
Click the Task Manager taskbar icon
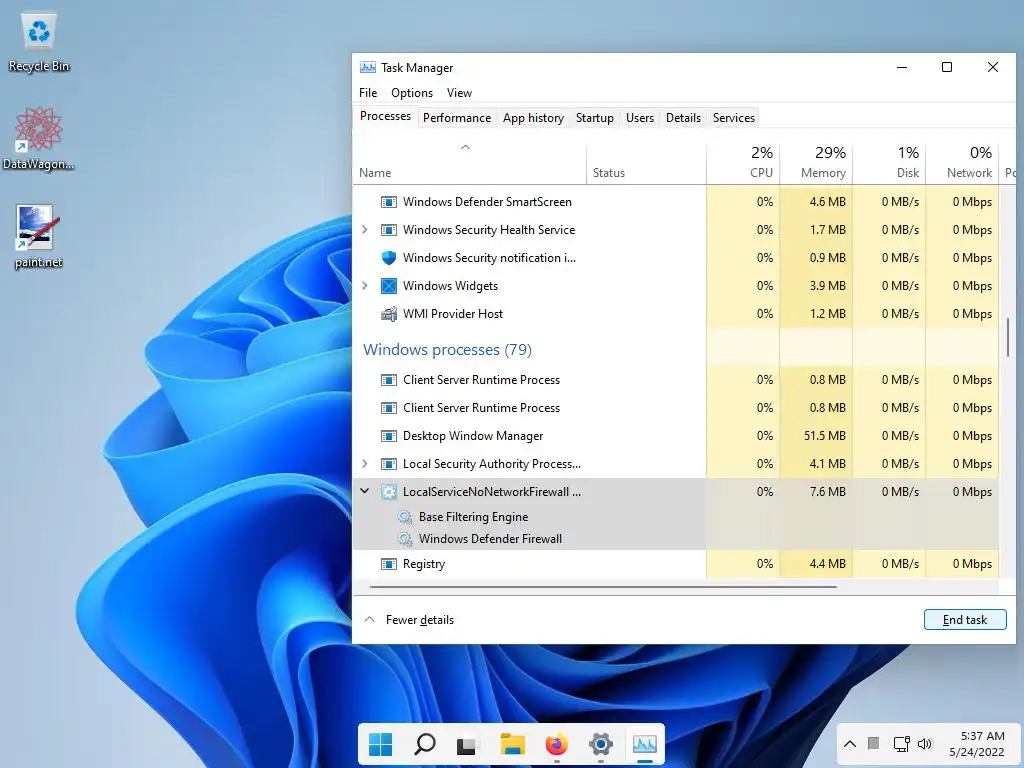click(x=645, y=744)
